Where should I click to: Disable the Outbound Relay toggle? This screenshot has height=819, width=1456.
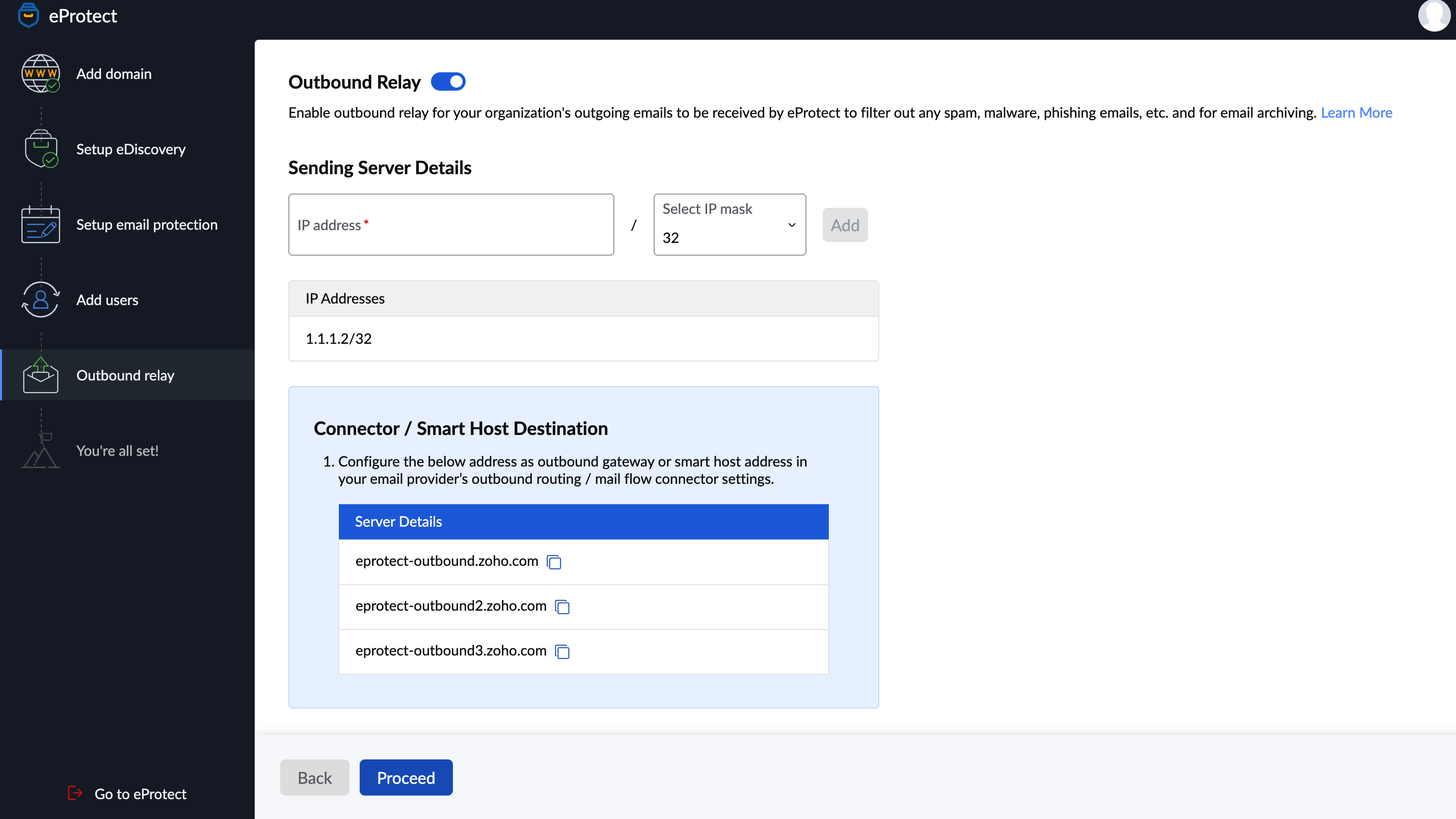click(448, 82)
